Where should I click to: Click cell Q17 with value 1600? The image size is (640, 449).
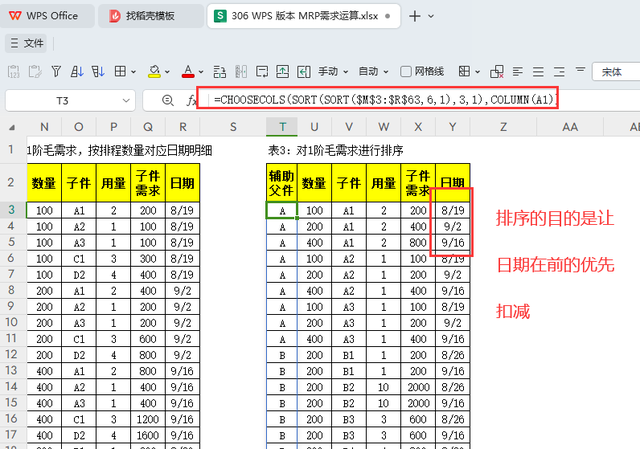[x=148, y=436]
